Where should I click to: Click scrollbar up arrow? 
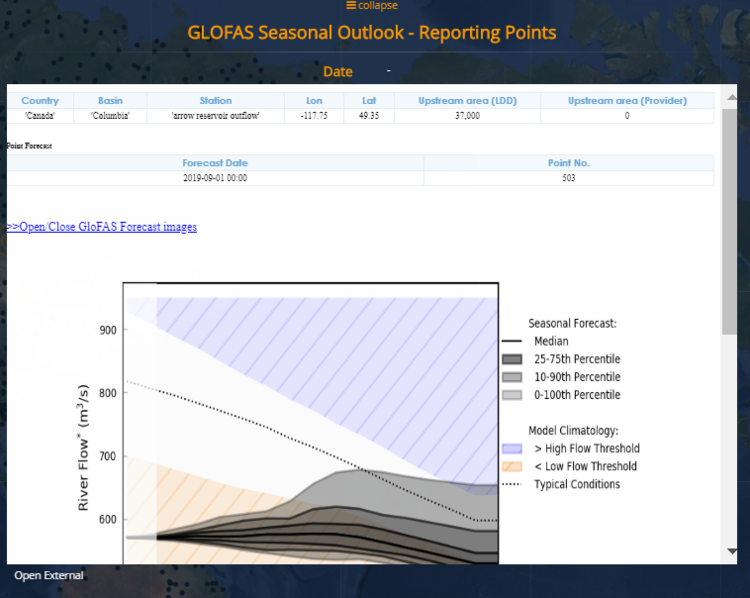click(731, 97)
